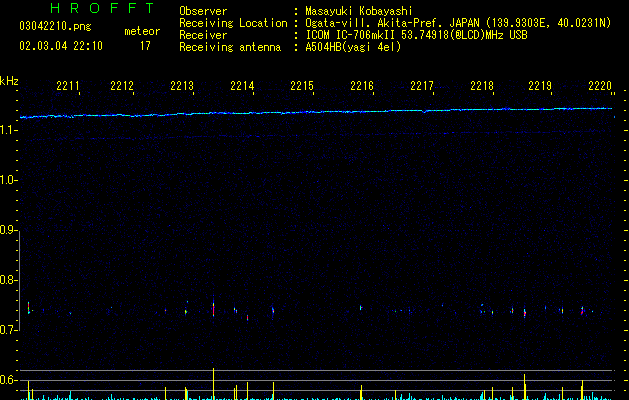
Task: Click the 2218 time marker
Action: point(482,86)
